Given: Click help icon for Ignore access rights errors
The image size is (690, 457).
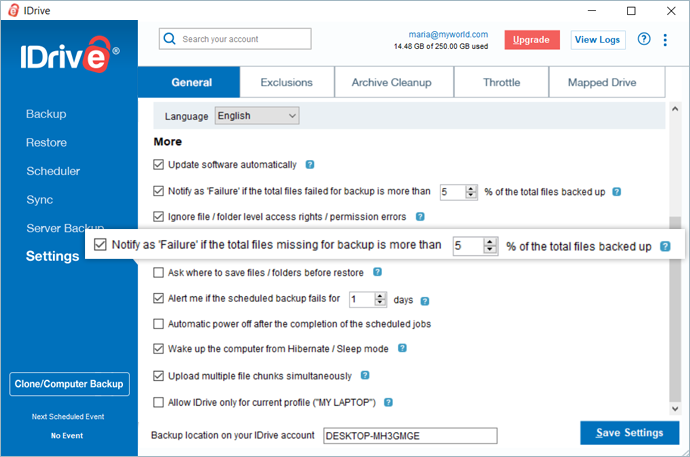Looking at the screenshot, I should click(420, 216).
